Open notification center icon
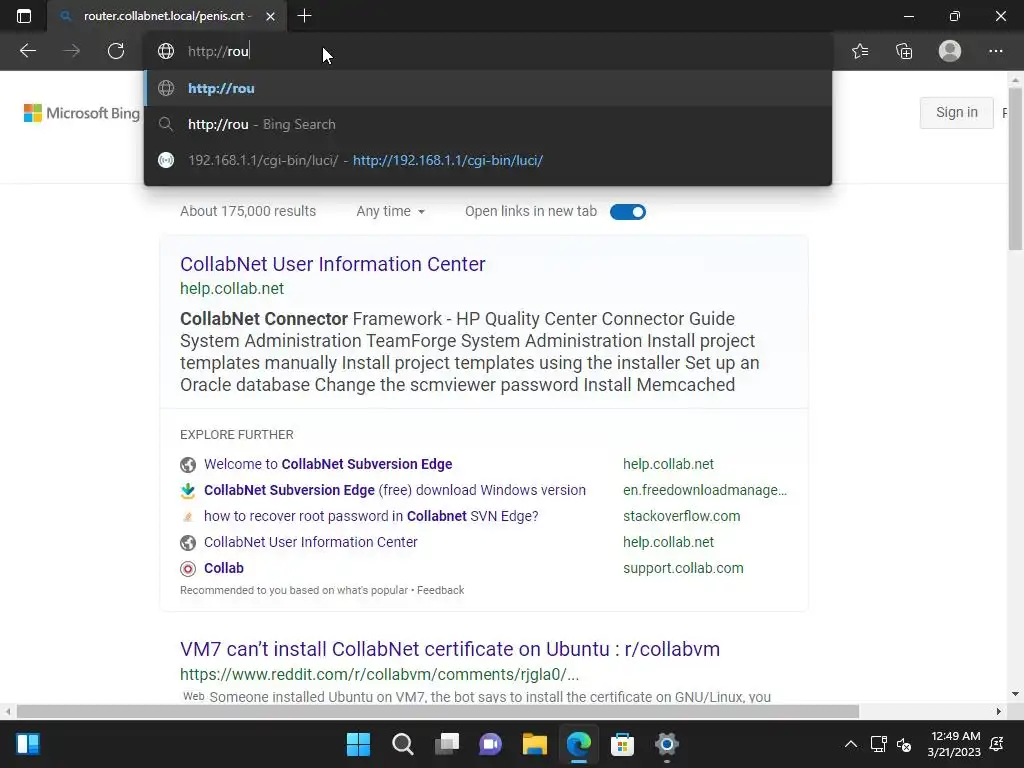The width and height of the screenshot is (1024, 768). pos(997,744)
